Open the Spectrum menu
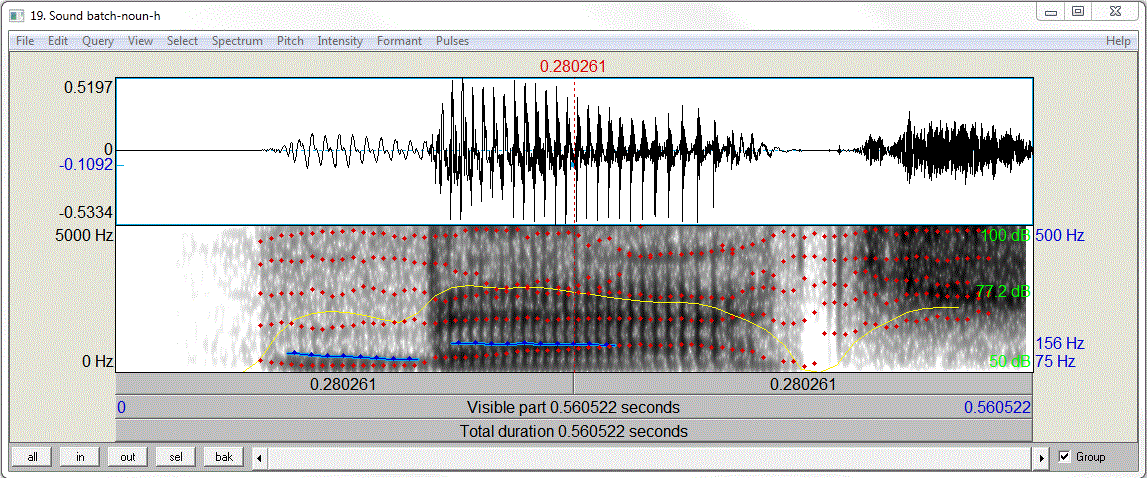Image resolution: width=1147 pixels, height=478 pixels. 237,41
